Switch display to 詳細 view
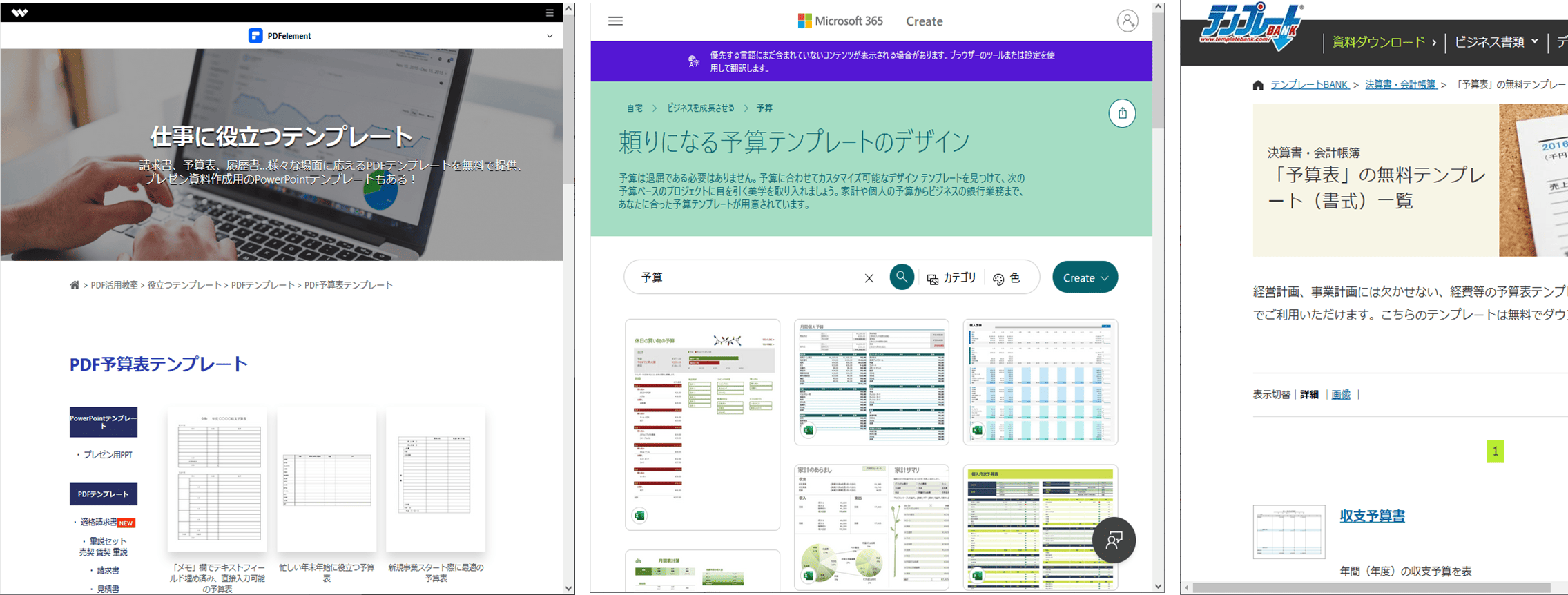Image resolution: width=1568 pixels, height=595 pixels. coord(1309,395)
